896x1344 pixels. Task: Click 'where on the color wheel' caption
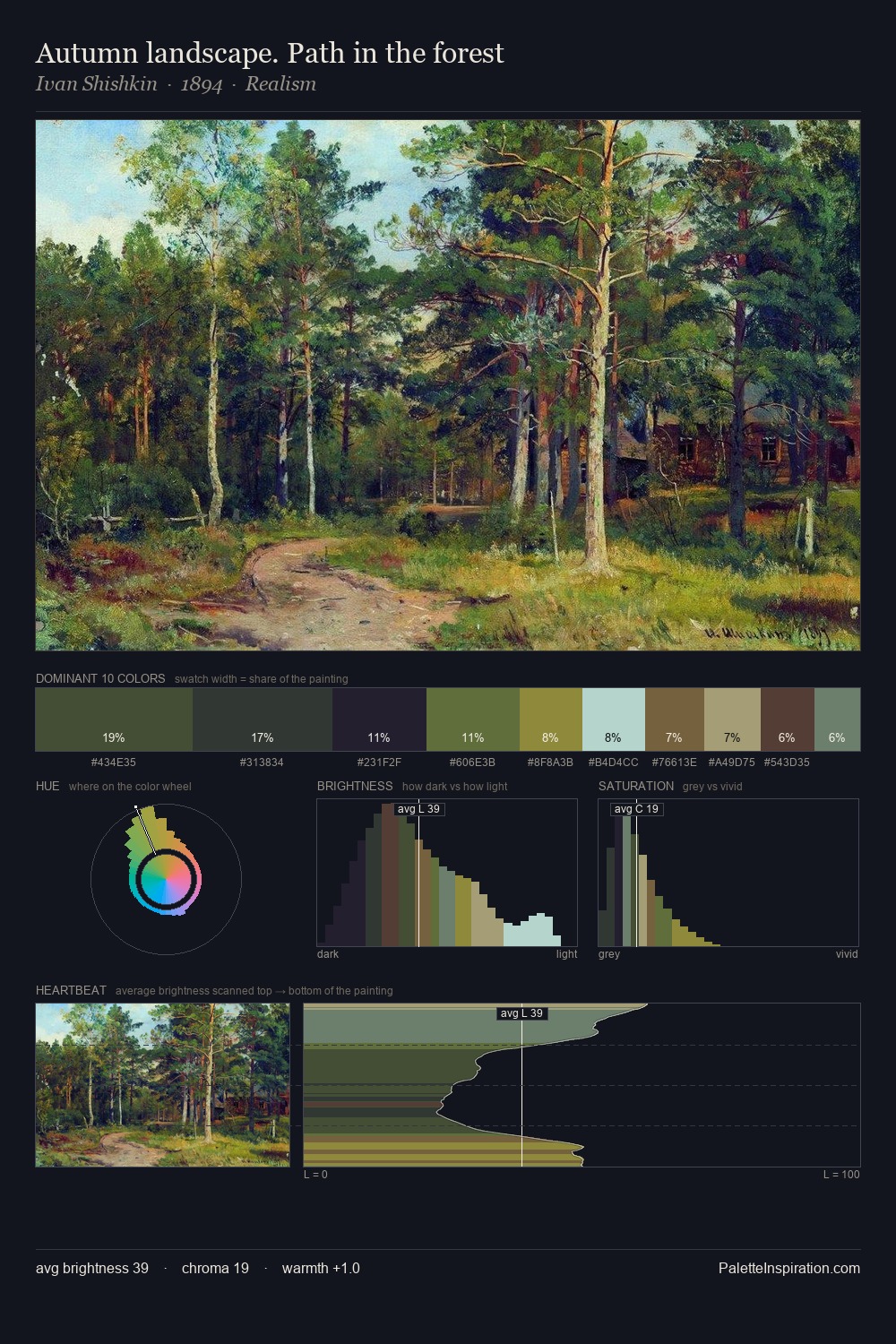130,787
